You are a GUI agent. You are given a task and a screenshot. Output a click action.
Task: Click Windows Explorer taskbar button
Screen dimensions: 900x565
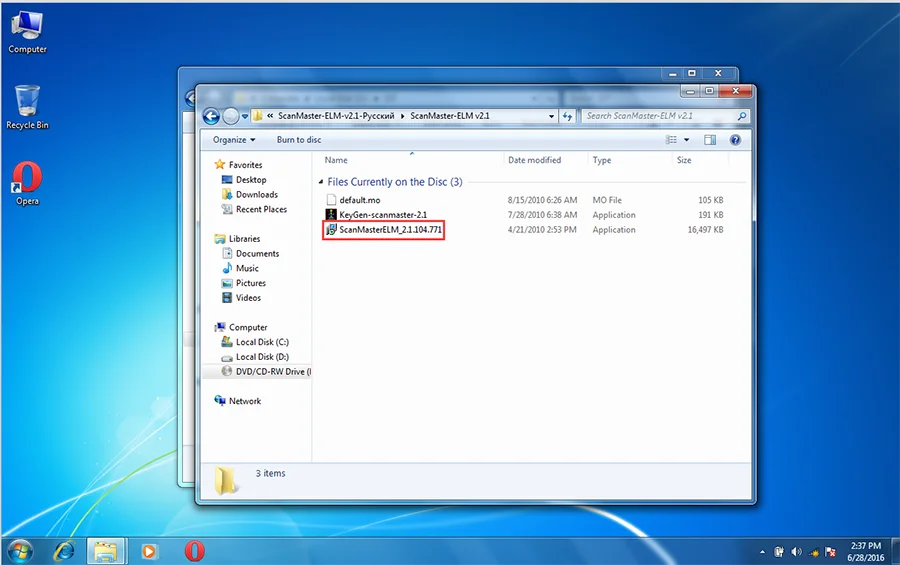click(106, 552)
